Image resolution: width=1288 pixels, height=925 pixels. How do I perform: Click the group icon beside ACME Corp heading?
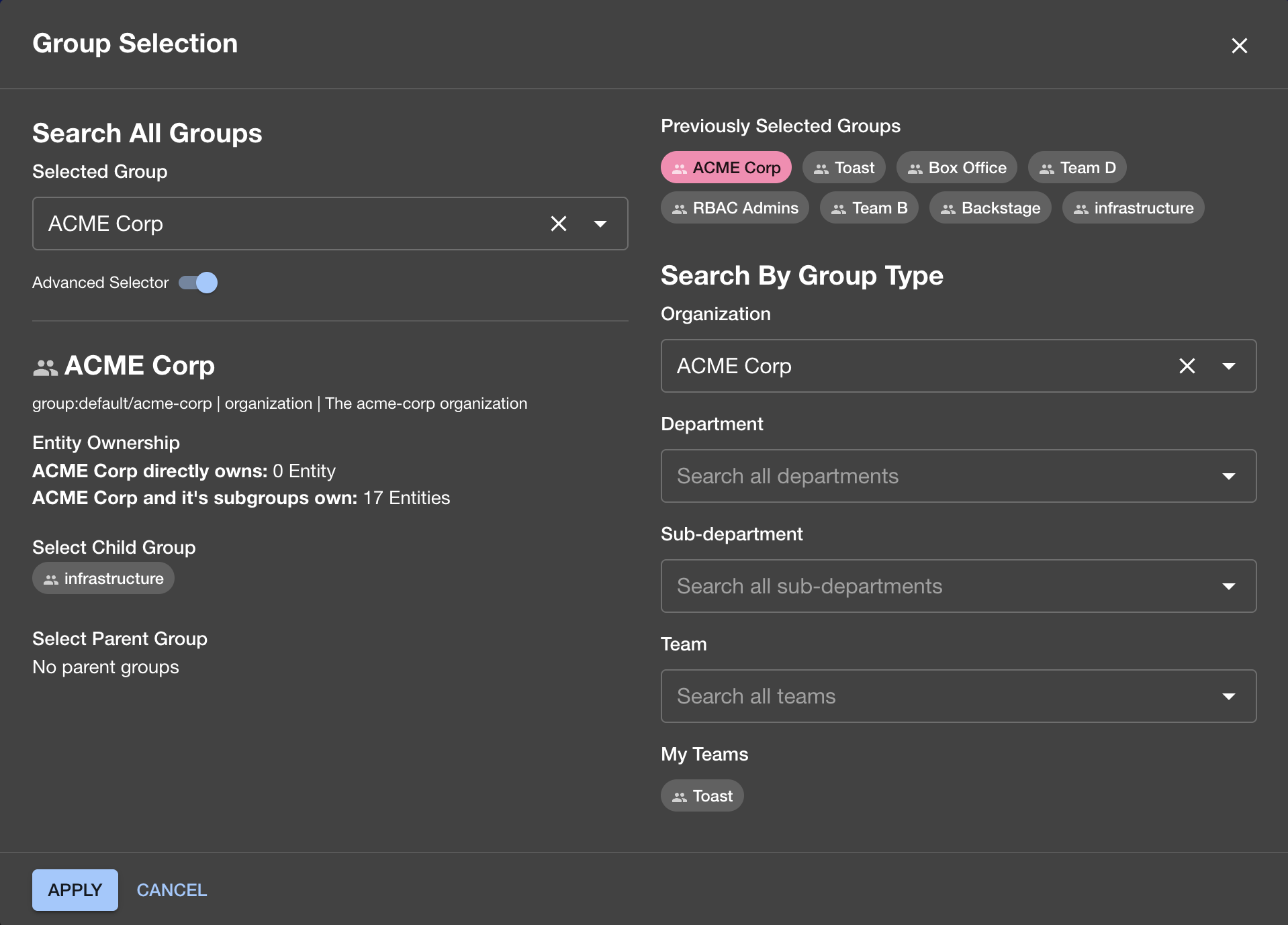(x=46, y=367)
